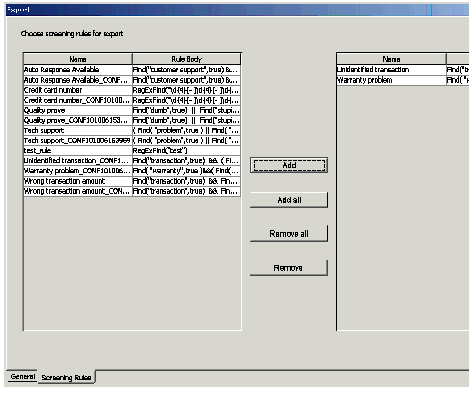Click Name column header in left table
The height and width of the screenshot is (396, 470).
(x=78, y=59)
